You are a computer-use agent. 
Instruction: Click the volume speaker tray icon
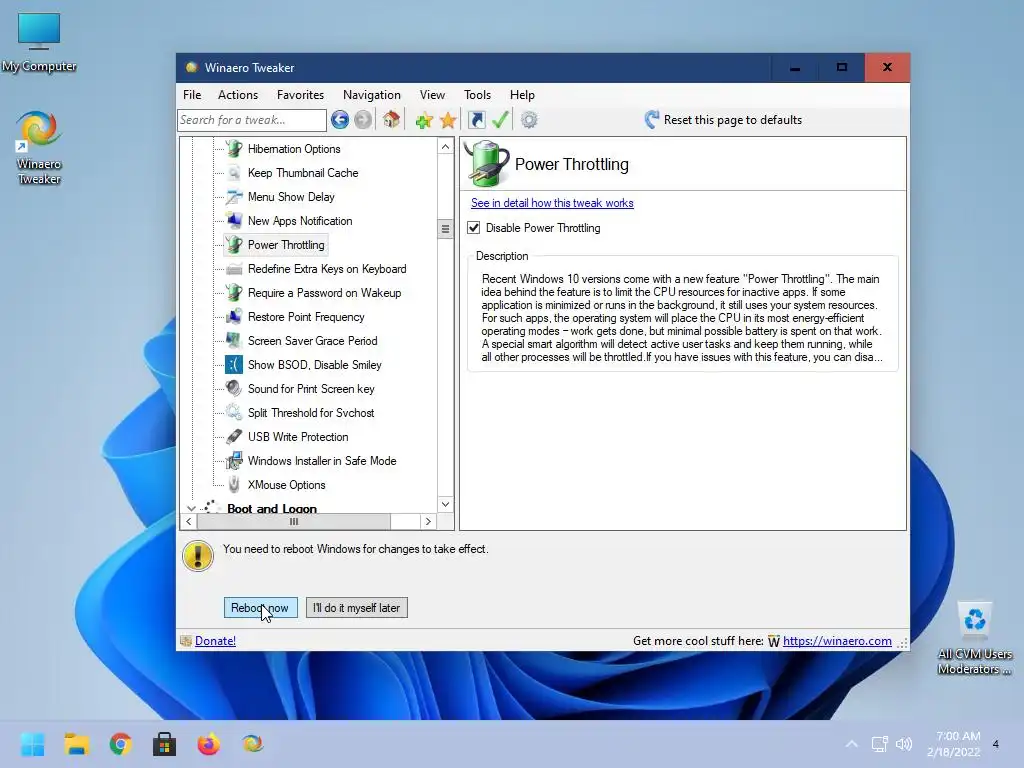tap(904, 744)
